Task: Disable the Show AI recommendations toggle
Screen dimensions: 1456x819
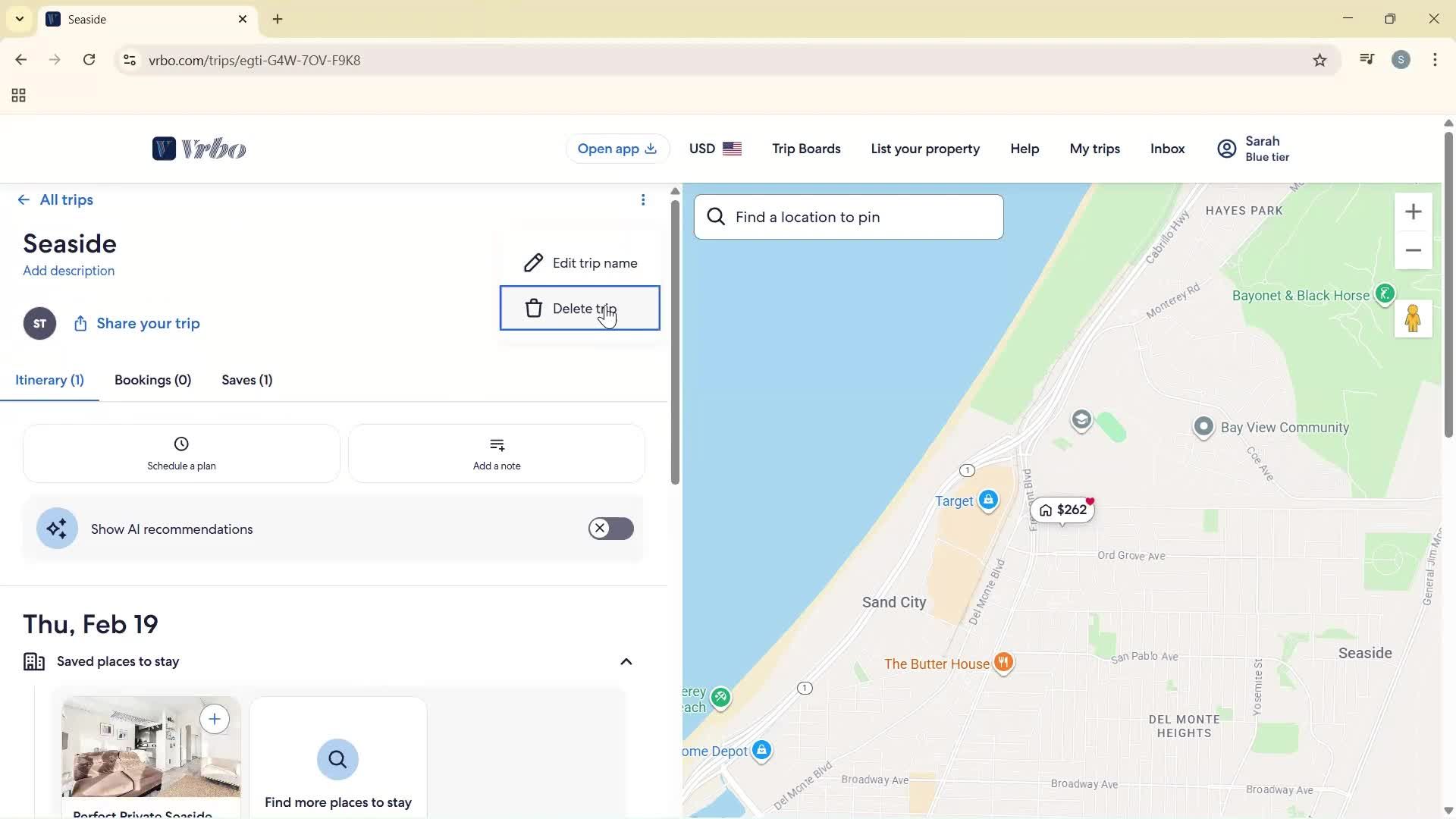Action: (x=611, y=528)
